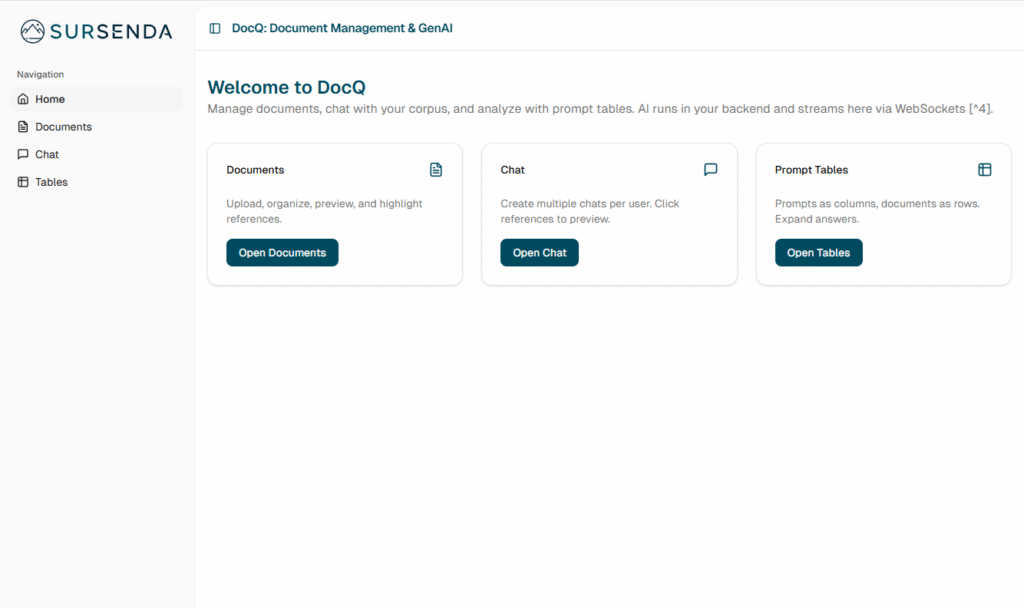The width and height of the screenshot is (1024, 608).
Task: Select the Home label in navigation
Action: pos(50,99)
